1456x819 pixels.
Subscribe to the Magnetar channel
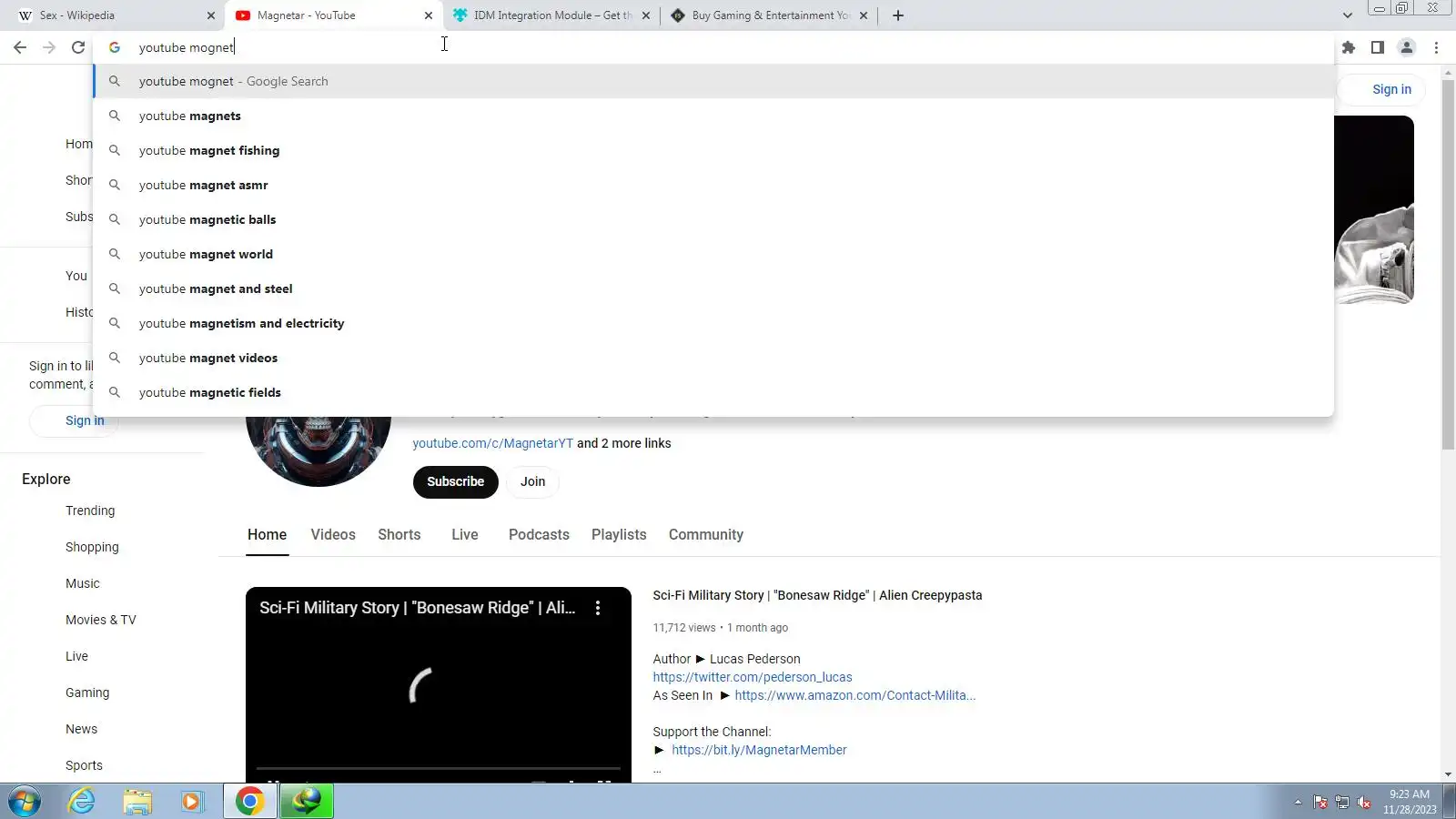coord(455,481)
